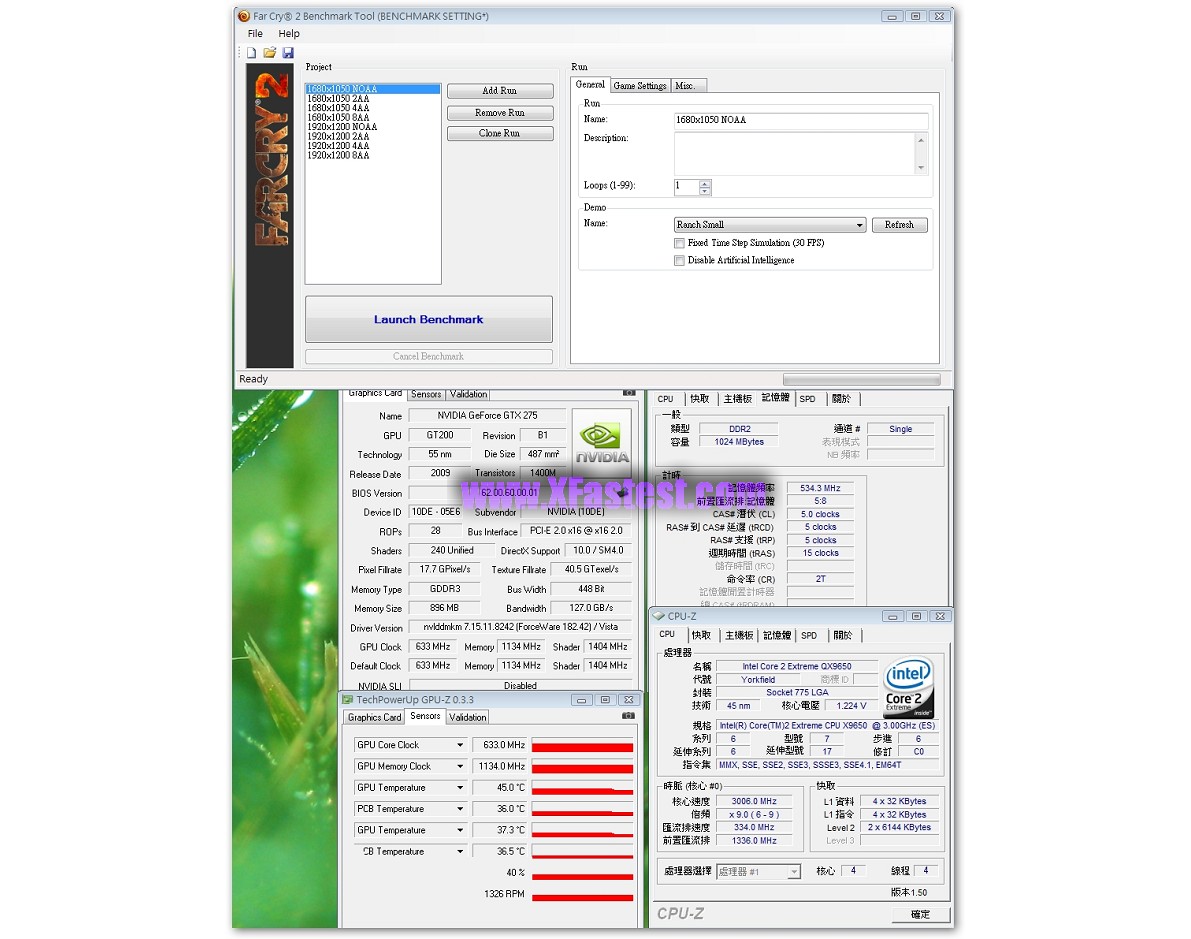This screenshot has width=1191, height=939.
Task: Click the Intel Core 2 Extreme logo
Action: [x=909, y=688]
